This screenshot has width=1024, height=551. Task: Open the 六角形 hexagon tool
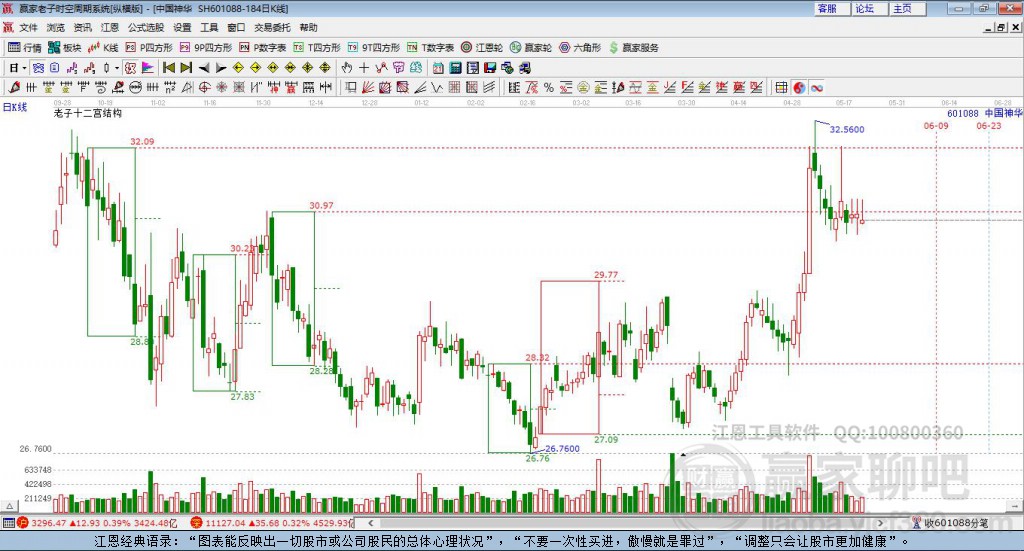[580, 48]
